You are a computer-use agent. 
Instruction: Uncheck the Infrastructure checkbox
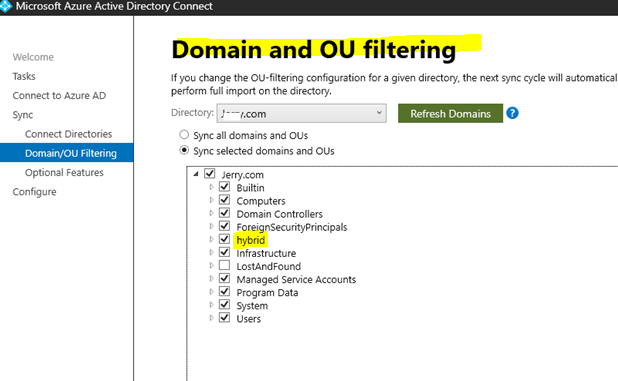point(224,252)
